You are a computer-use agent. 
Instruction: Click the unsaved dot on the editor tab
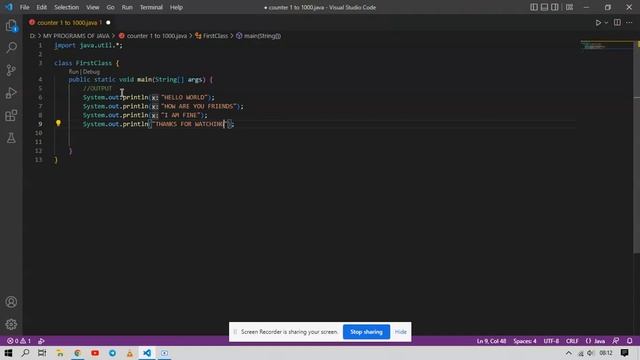[108, 22]
